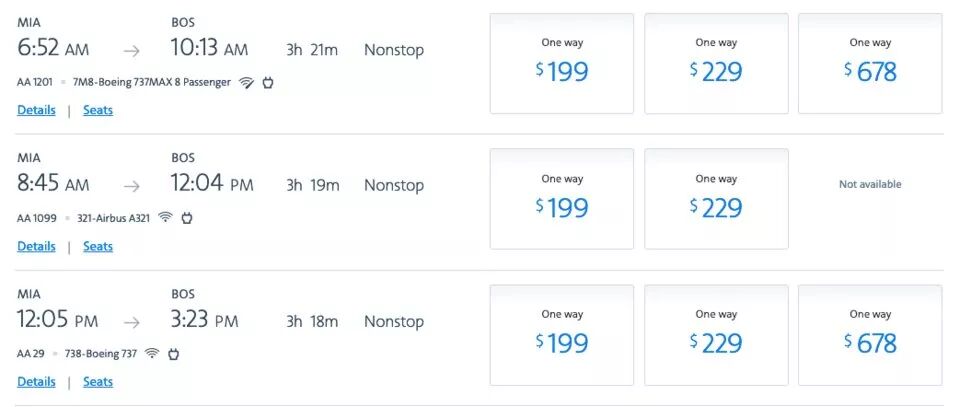Screen dimensions: 960x407
Task: Click Wi-Fi icon for flight AA 1099
Action: (165, 217)
